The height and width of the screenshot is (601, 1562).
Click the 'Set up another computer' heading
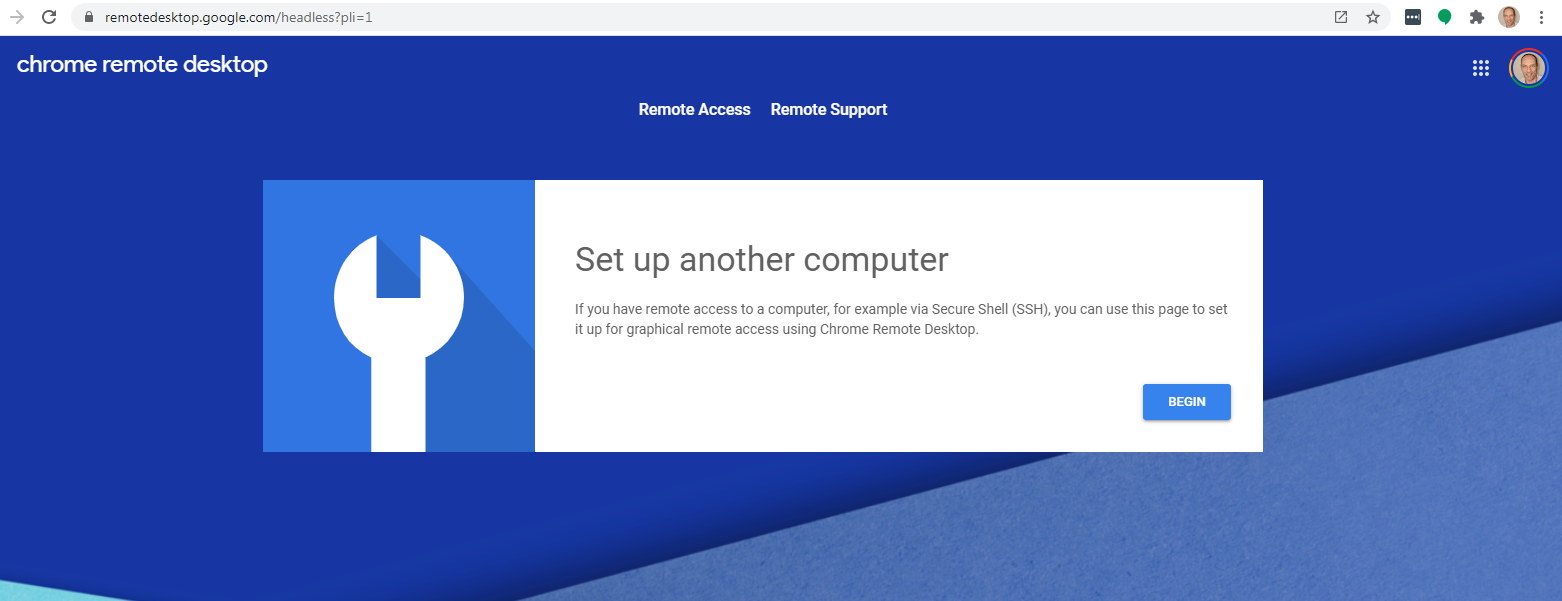coord(761,260)
